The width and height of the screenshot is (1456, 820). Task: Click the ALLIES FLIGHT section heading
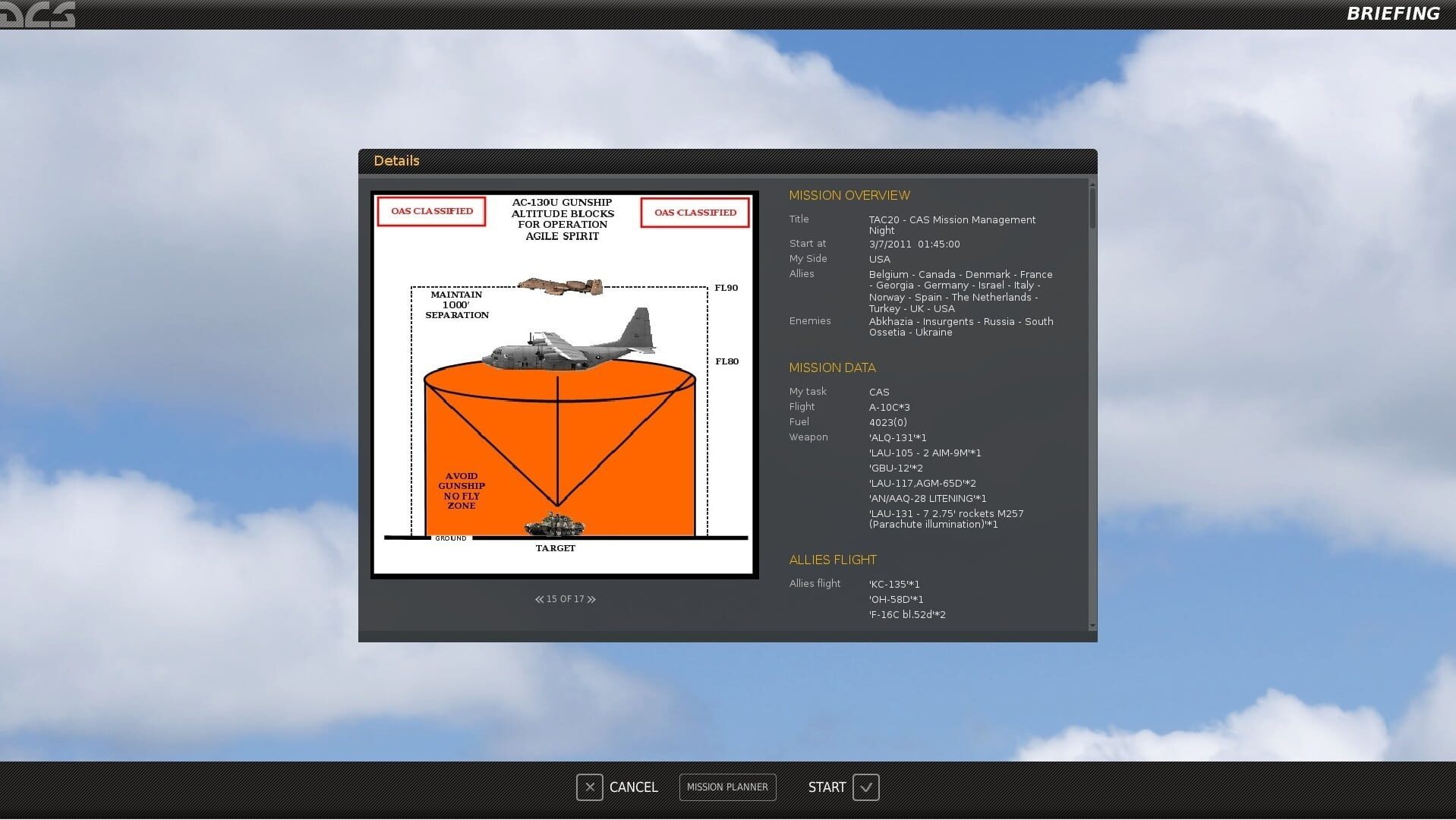point(833,560)
